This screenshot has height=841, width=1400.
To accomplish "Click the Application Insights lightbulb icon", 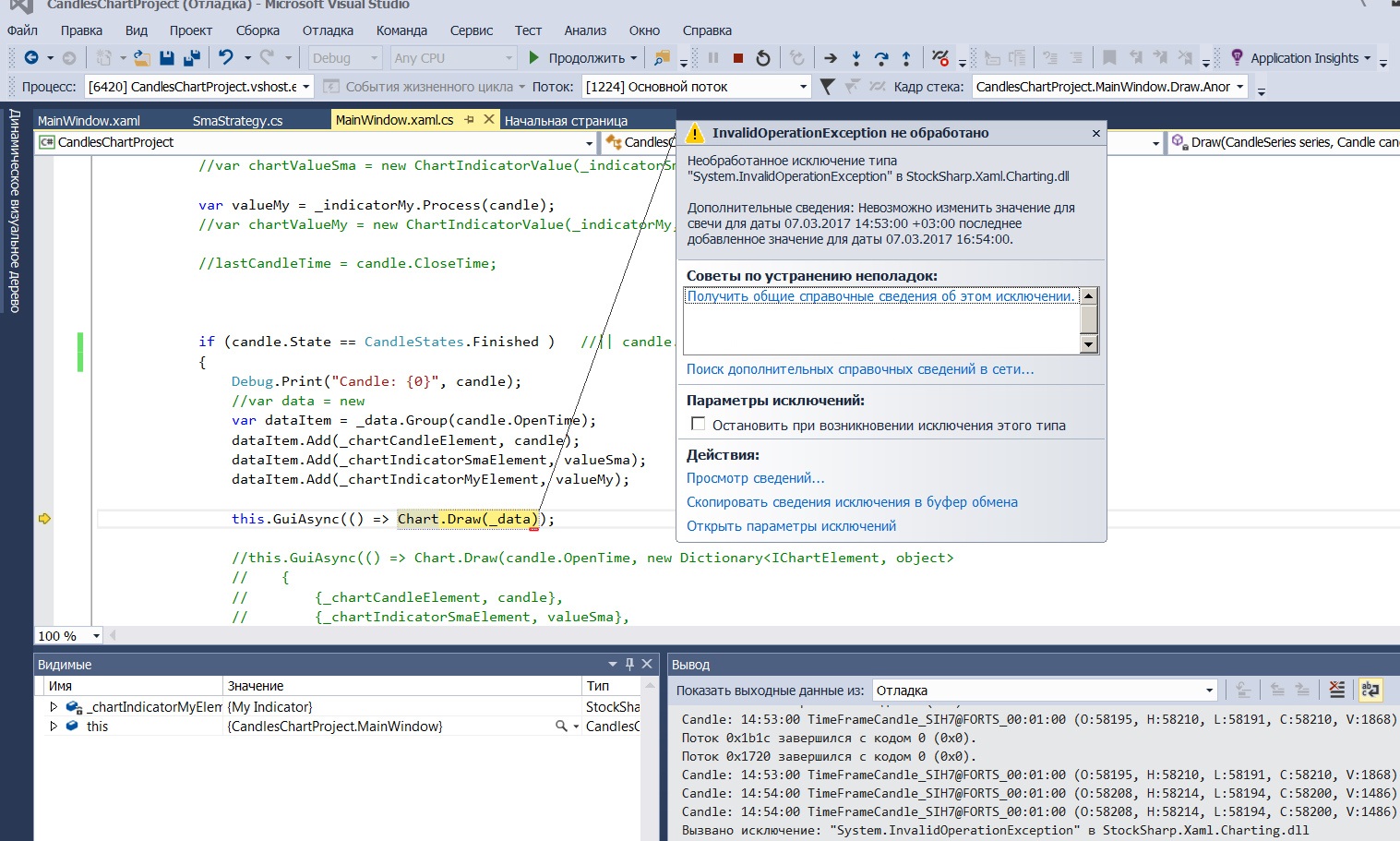I will [x=1238, y=57].
